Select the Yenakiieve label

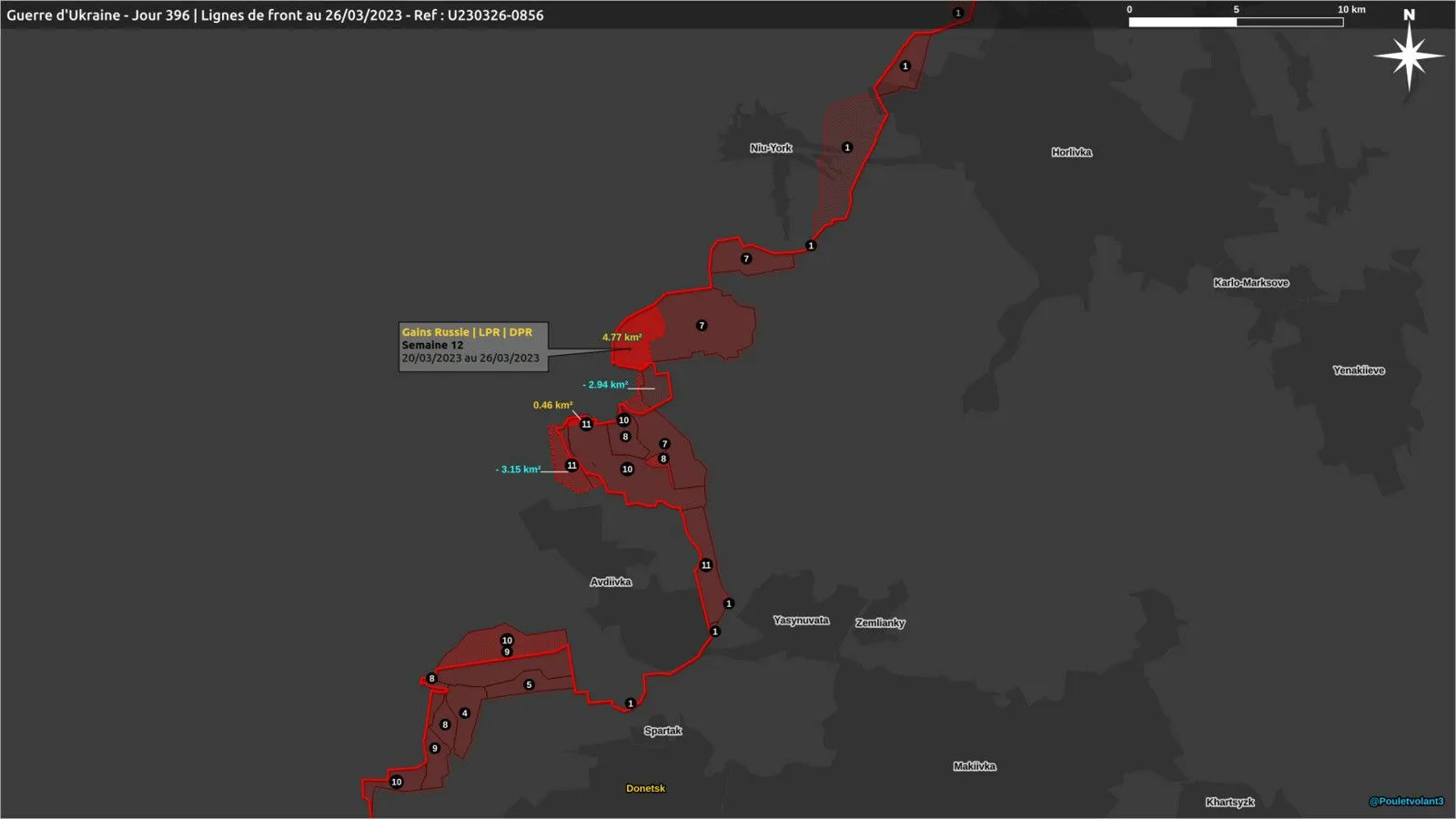click(1359, 369)
